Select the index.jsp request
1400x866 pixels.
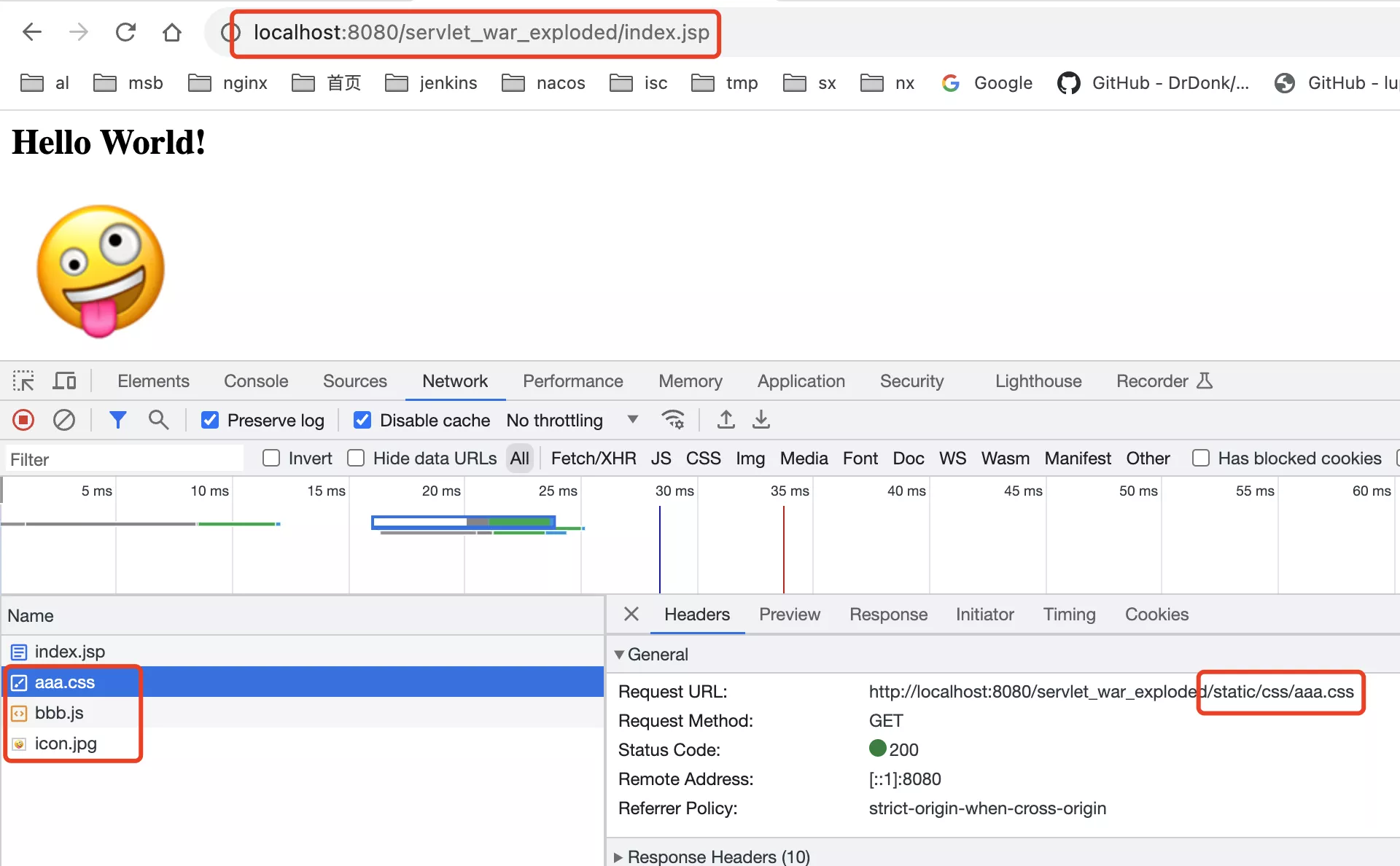pyautogui.click(x=303, y=652)
